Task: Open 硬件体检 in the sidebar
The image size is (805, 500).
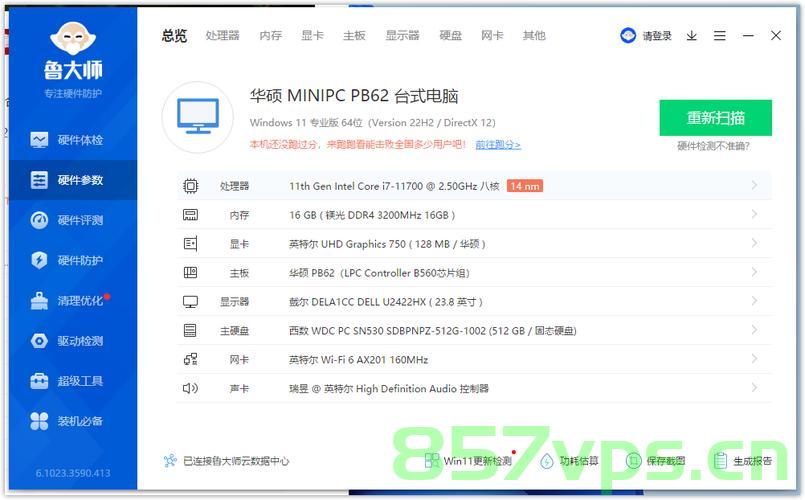Action: [x=72, y=140]
